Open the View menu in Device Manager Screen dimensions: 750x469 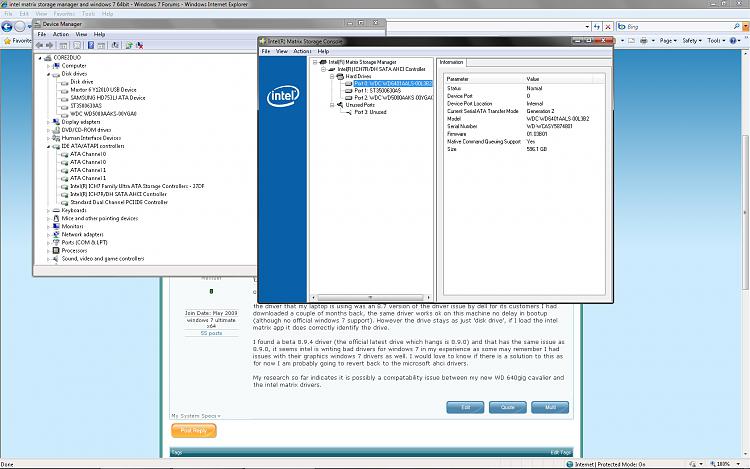tap(81, 34)
